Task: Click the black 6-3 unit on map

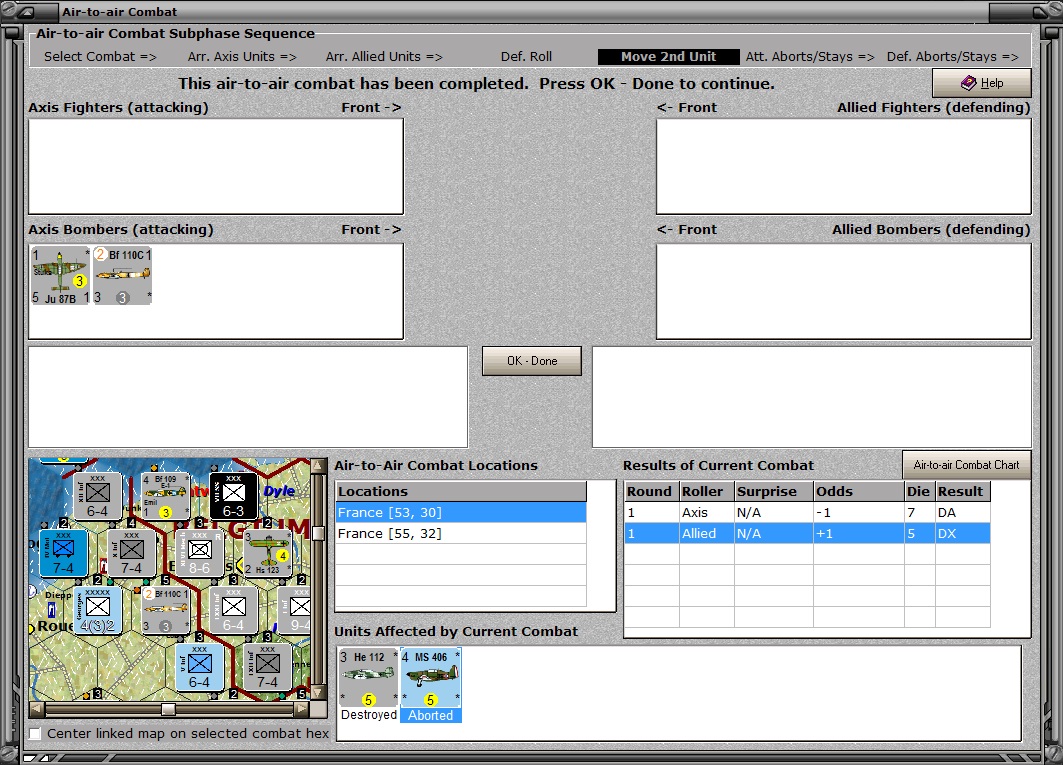Action: [233, 496]
